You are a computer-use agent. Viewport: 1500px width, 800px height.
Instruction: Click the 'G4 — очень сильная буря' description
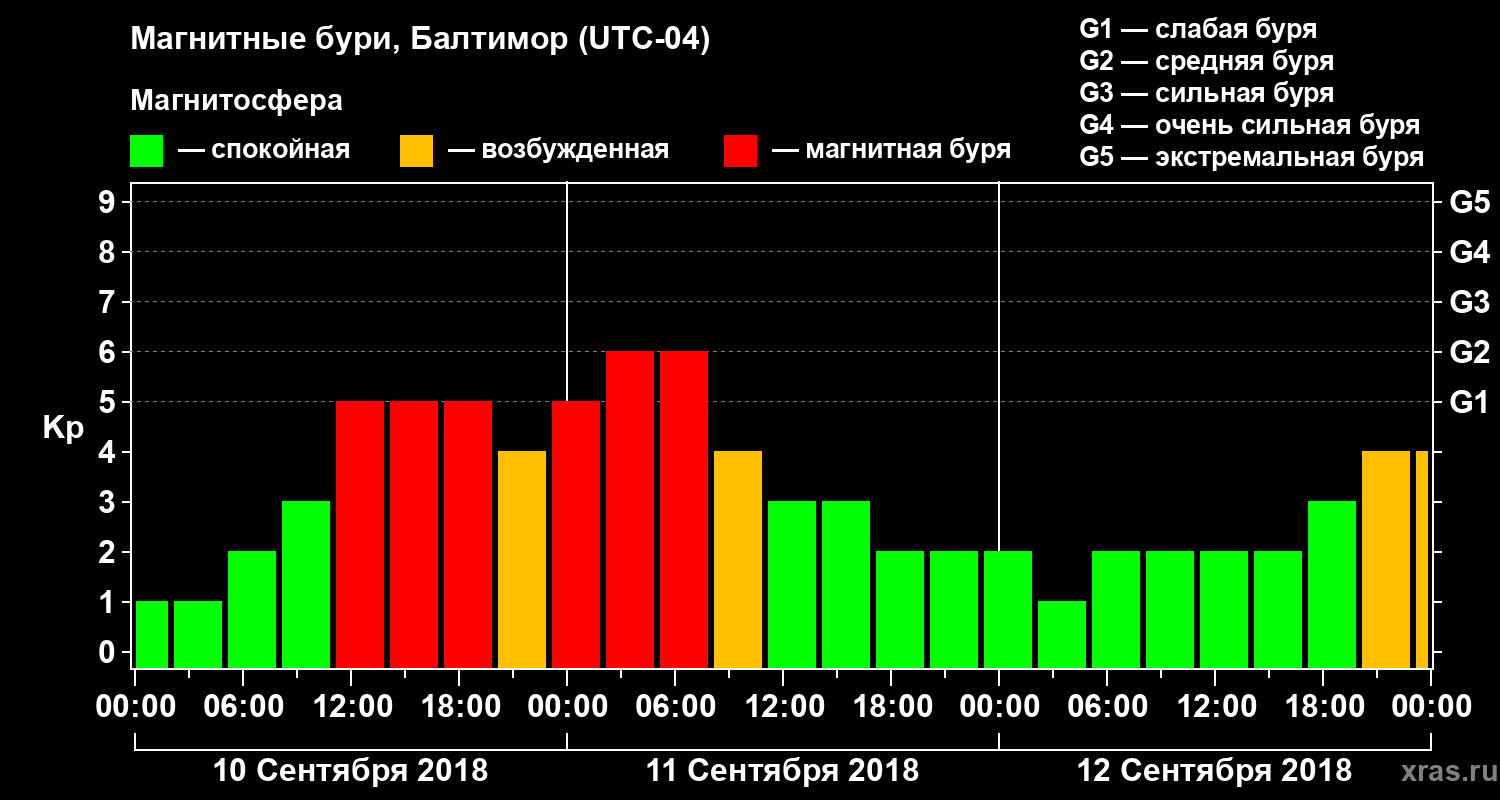pos(1249,125)
